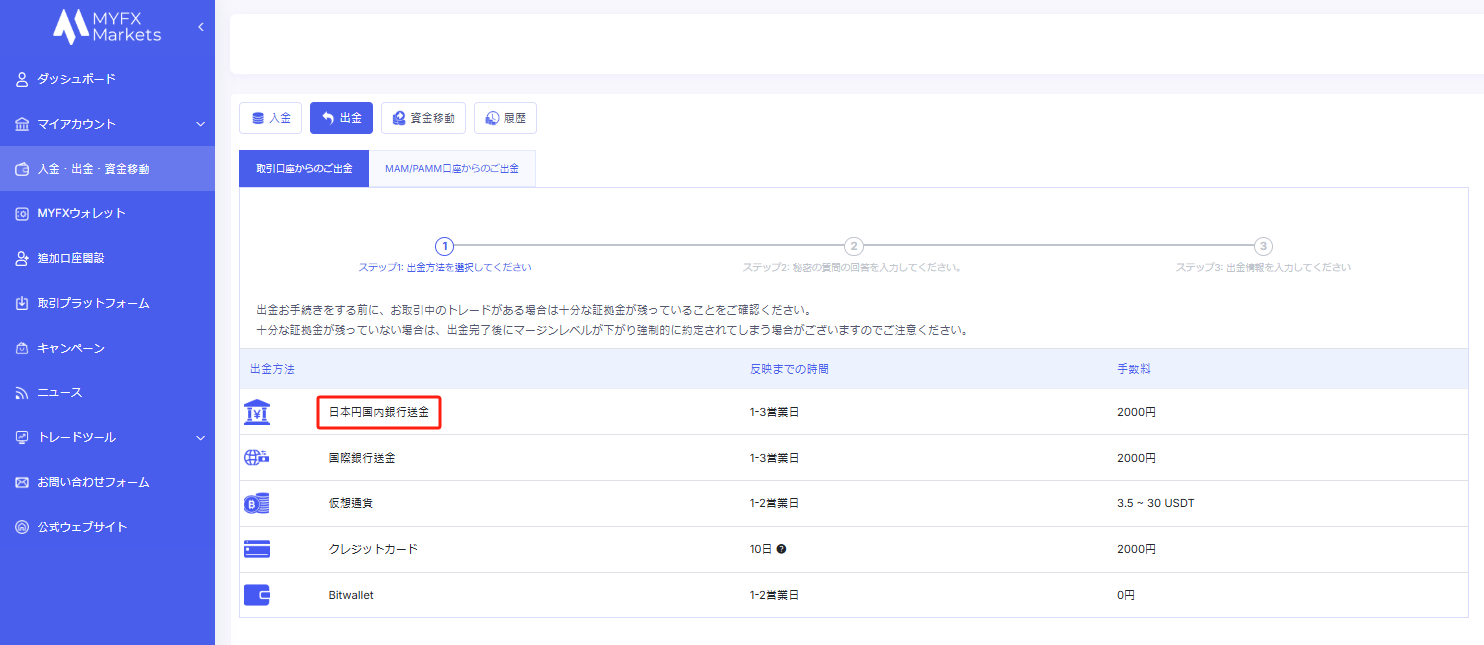This screenshot has width=1484, height=645.
Task: Select 日本円国内銀行送金 withdrawal method
Action: coord(379,412)
